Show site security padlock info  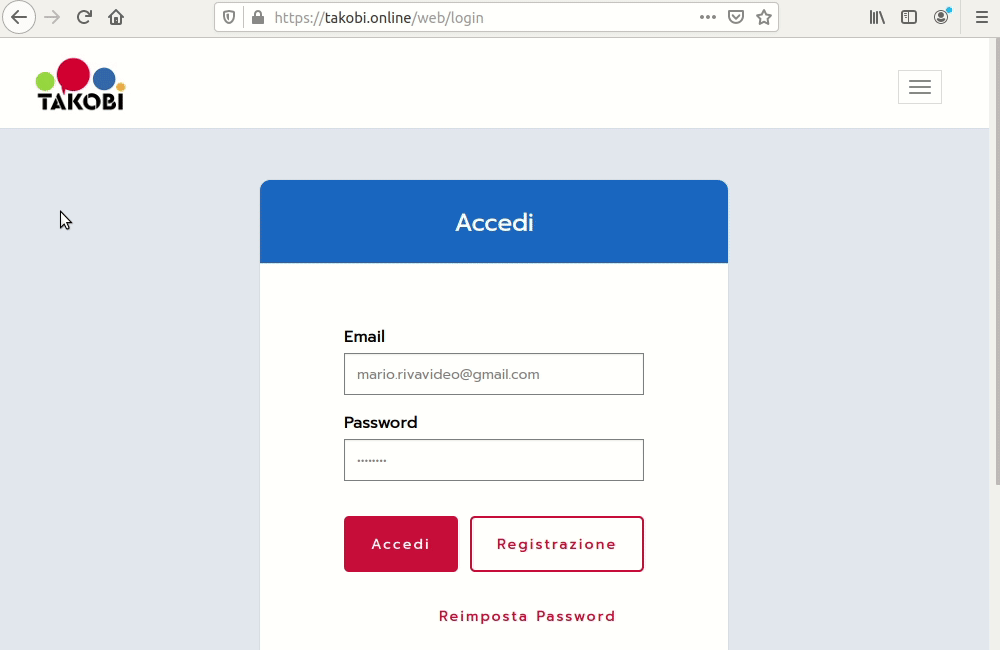click(258, 17)
